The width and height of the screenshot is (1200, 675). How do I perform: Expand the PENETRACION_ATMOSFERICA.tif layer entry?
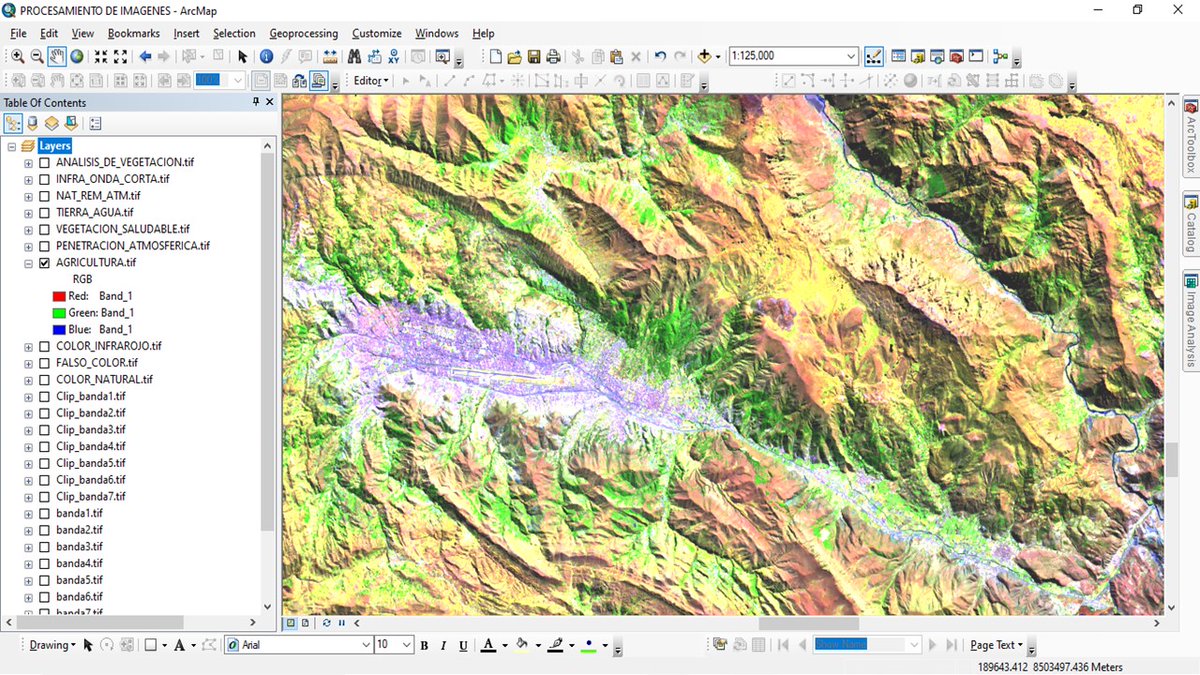pos(28,246)
